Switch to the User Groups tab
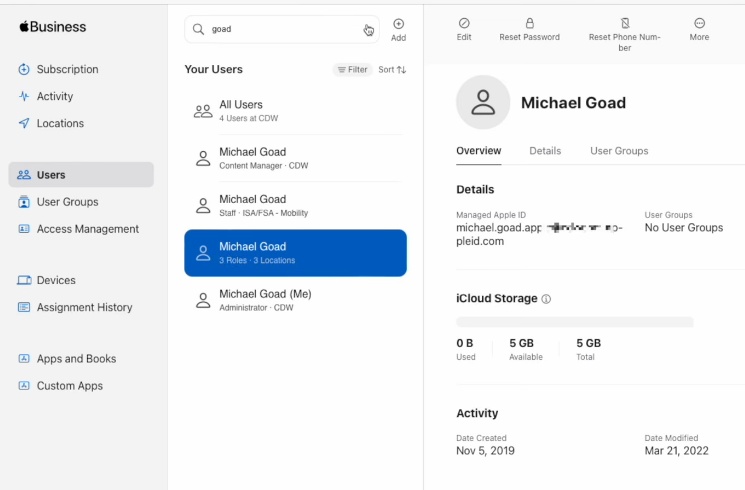The height and width of the screenshot is (490, 745). coord(619,151)
